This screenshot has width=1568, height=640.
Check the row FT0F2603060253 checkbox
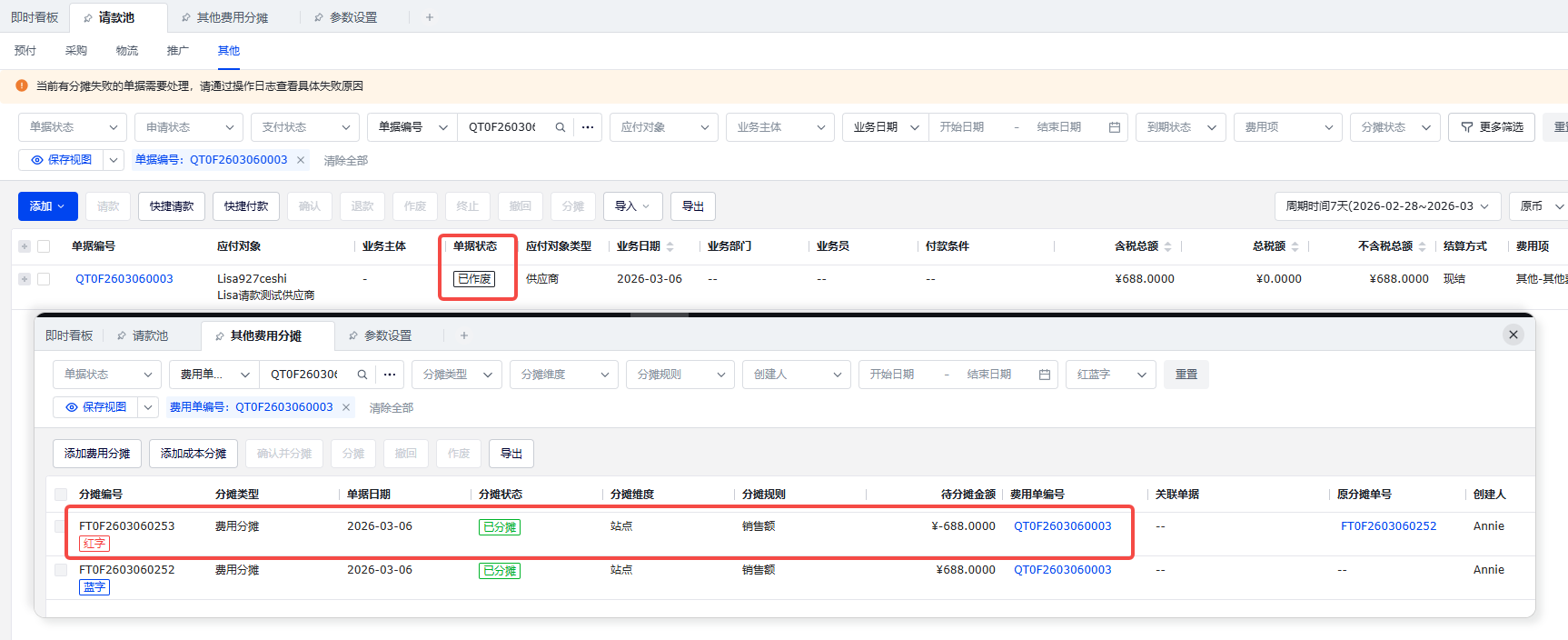pos(61,526)
